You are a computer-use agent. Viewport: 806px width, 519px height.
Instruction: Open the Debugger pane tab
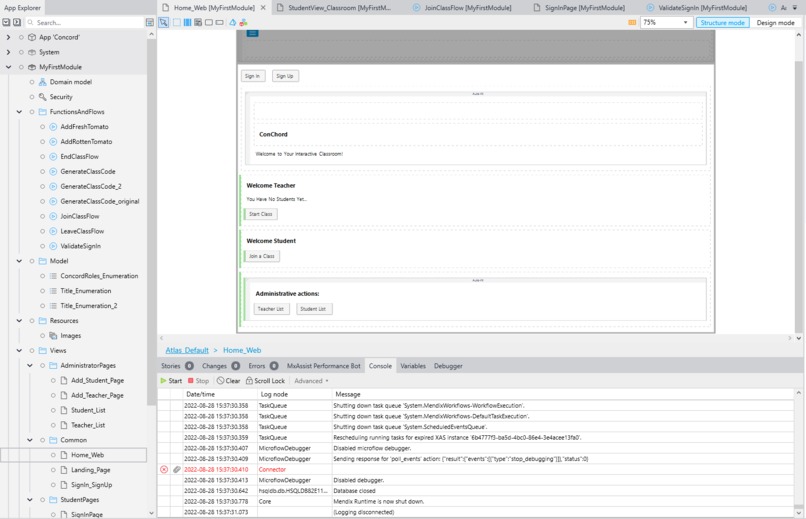point(448,366)
